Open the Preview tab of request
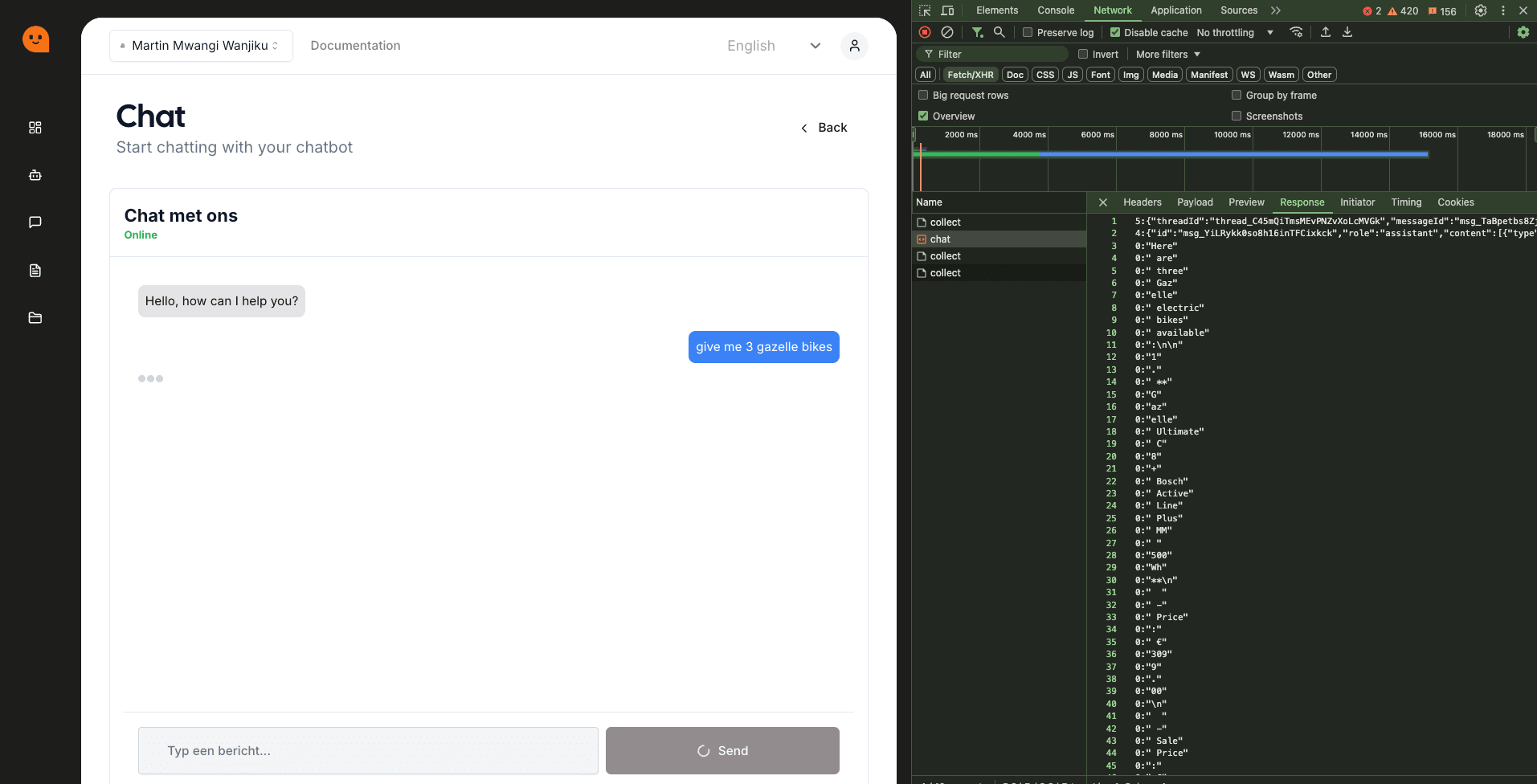 1247,202
